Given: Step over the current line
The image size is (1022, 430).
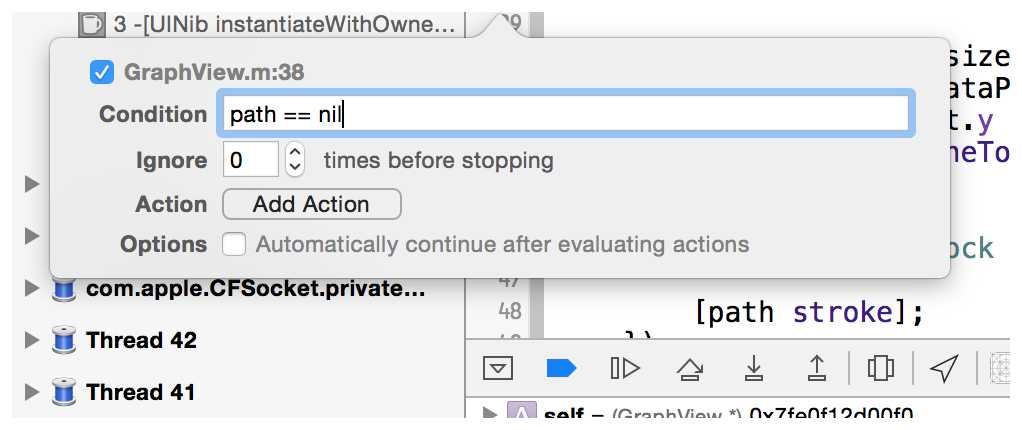Looking at the screenshot, I should coord(689,369).
